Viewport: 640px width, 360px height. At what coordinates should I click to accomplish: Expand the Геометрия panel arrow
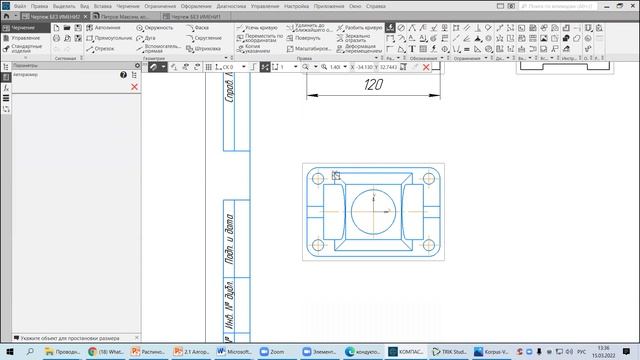(226, 58)
